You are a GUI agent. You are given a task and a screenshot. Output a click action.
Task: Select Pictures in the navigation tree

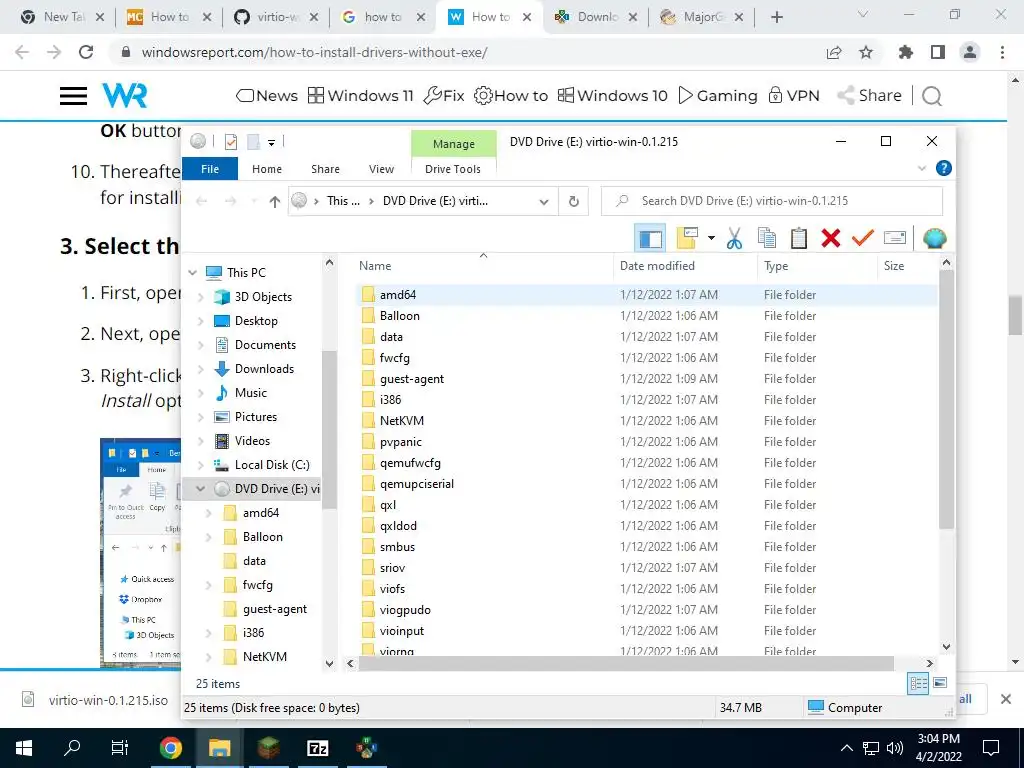click(255, 417)
